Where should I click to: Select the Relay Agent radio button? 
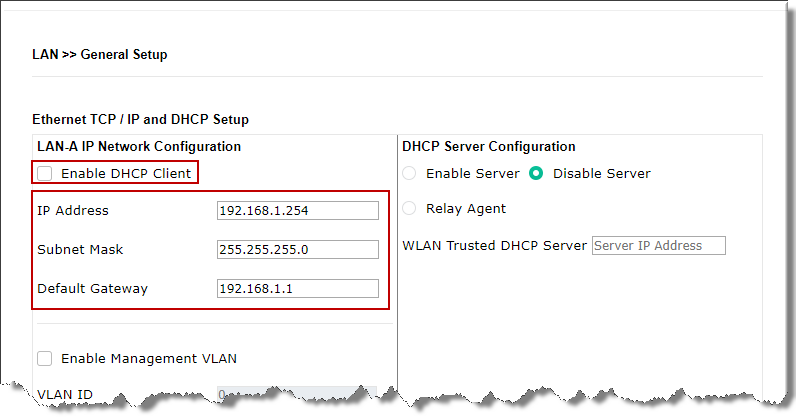coord(410,209)
